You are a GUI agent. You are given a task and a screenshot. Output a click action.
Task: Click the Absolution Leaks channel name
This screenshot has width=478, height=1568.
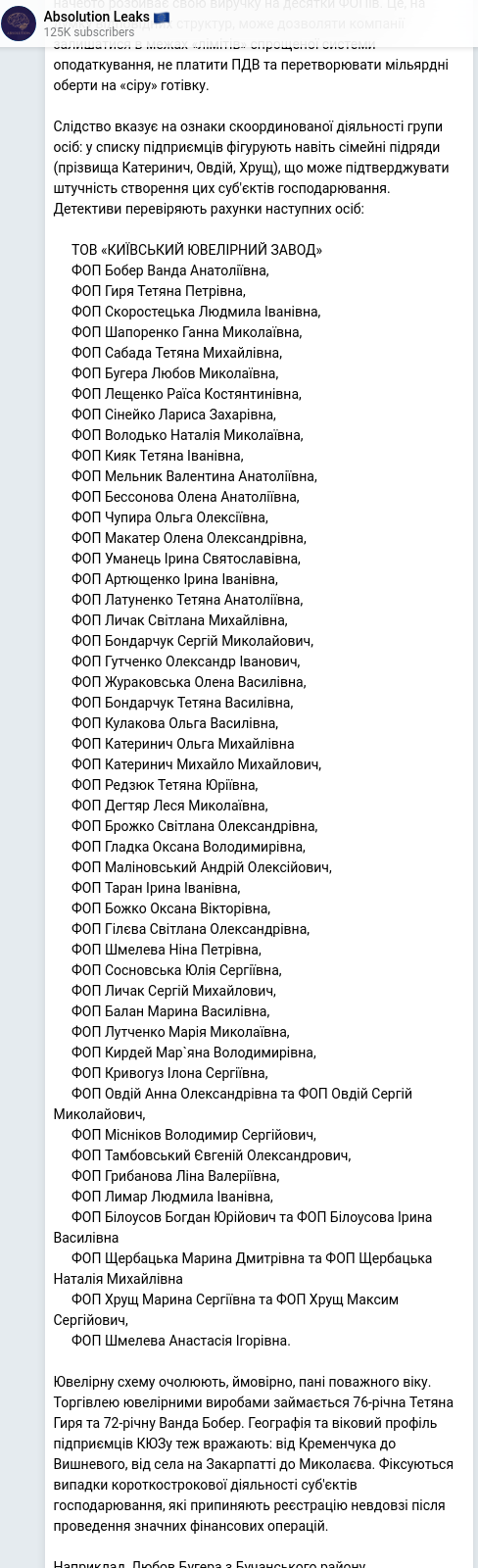click(x=97, y=17)
